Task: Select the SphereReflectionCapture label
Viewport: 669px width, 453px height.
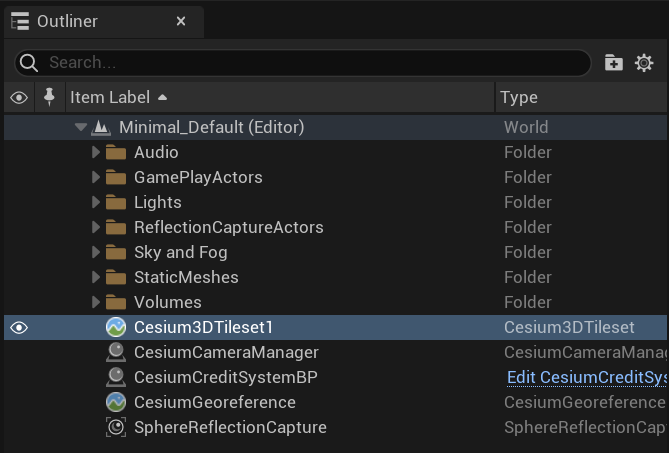Action: [230, 428]
